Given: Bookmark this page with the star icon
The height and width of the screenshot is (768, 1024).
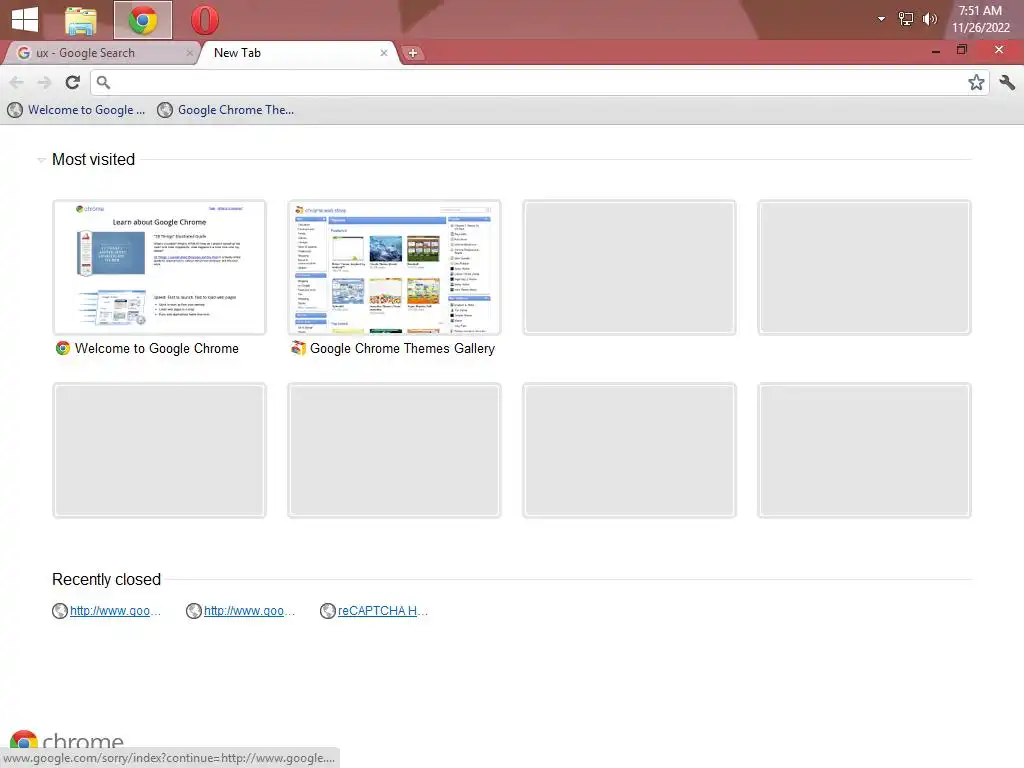Looking at the screenshot, I should click(976, 82).
